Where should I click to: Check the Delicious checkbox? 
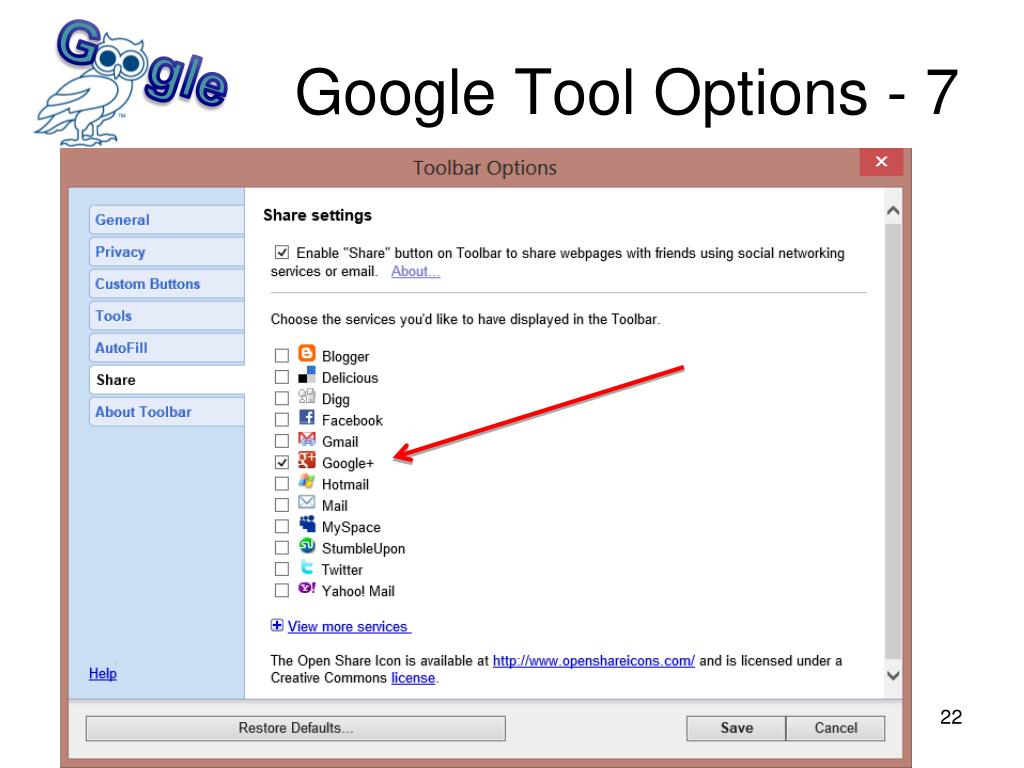click(x=281, y=377)
